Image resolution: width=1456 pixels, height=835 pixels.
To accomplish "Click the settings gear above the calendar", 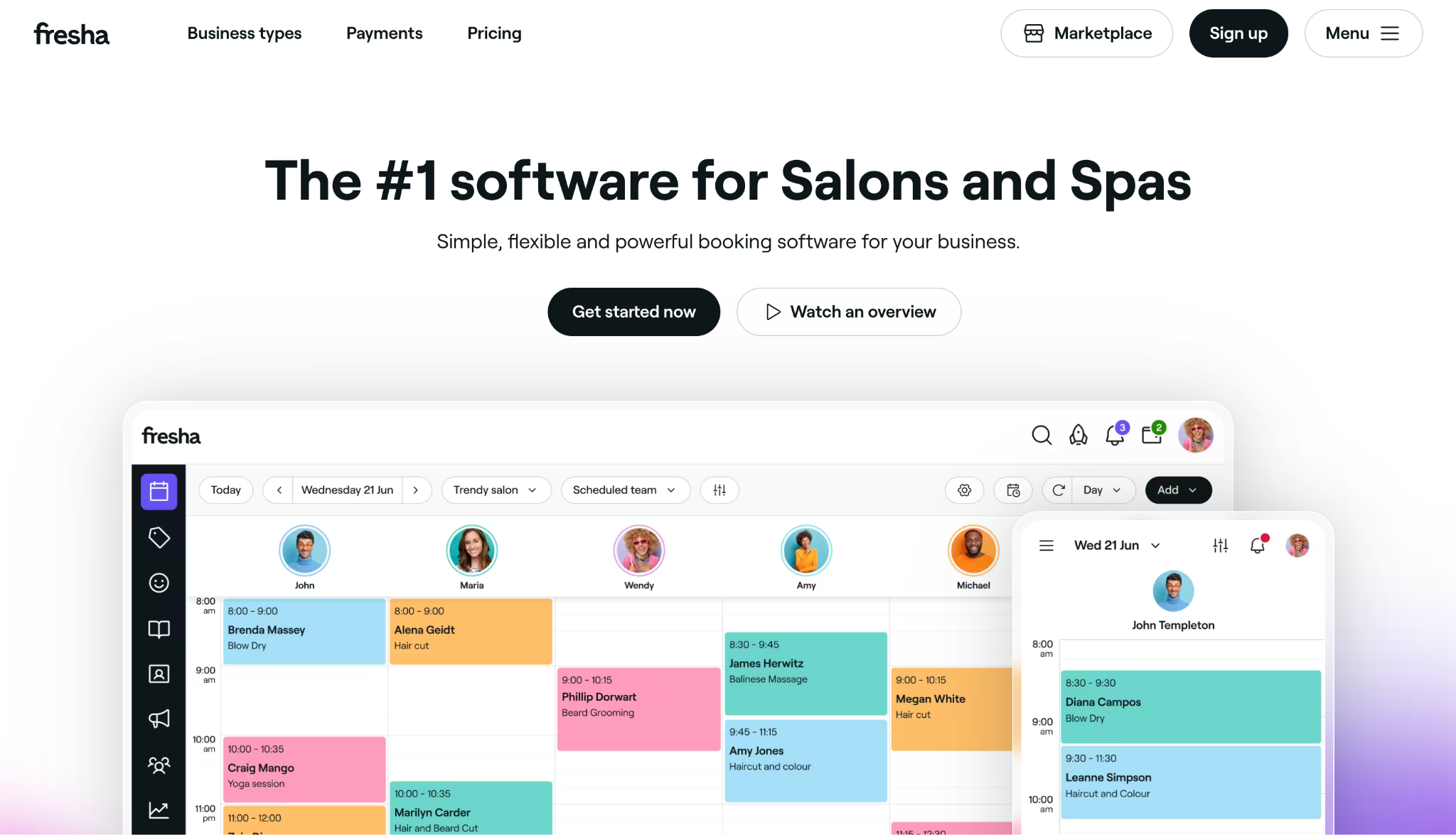I will [x=964, y=490].
